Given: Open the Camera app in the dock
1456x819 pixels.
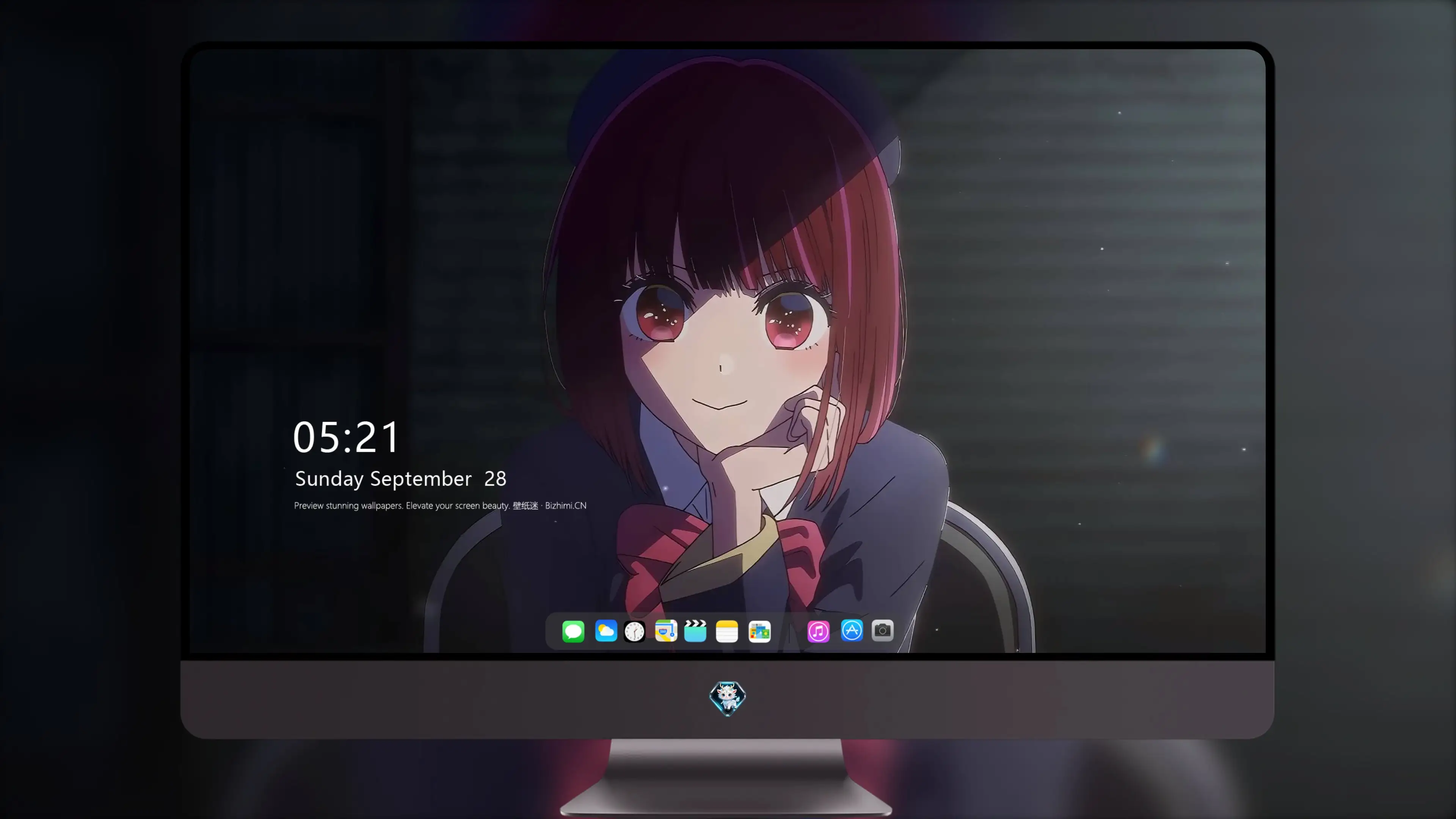Looking at the screenshot, I should point(882,630).
